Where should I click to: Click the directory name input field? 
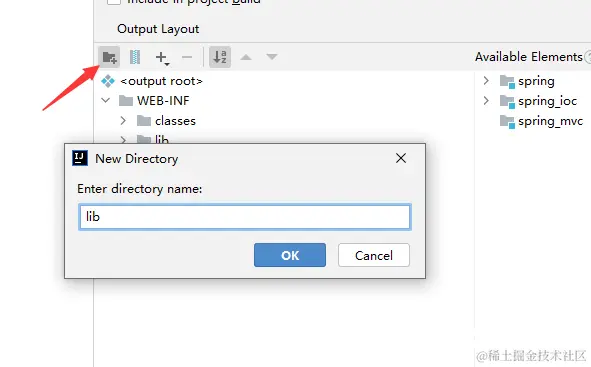tap(245, 217)
